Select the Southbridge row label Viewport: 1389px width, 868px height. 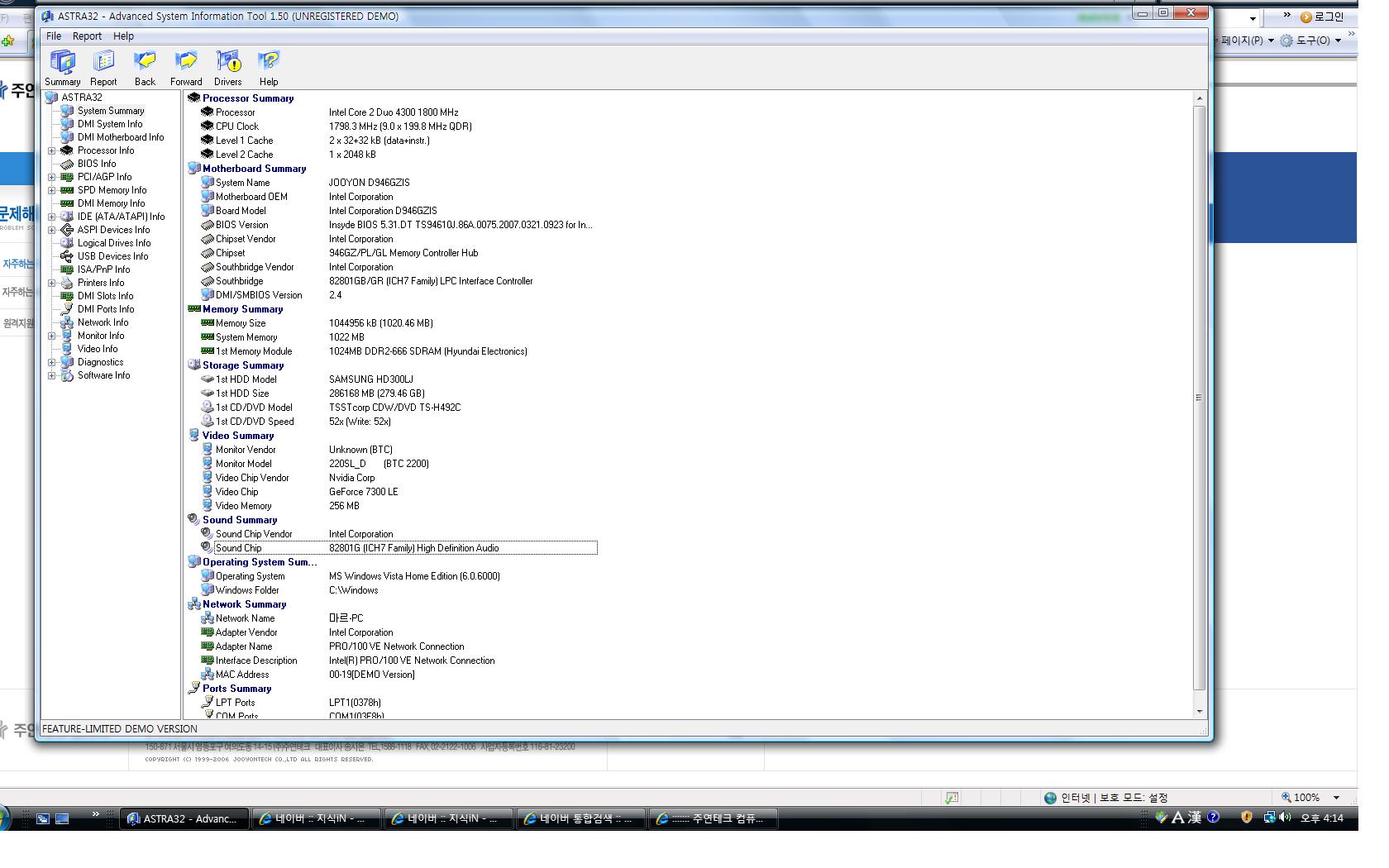pyautogui.click(x=239, y=281)
